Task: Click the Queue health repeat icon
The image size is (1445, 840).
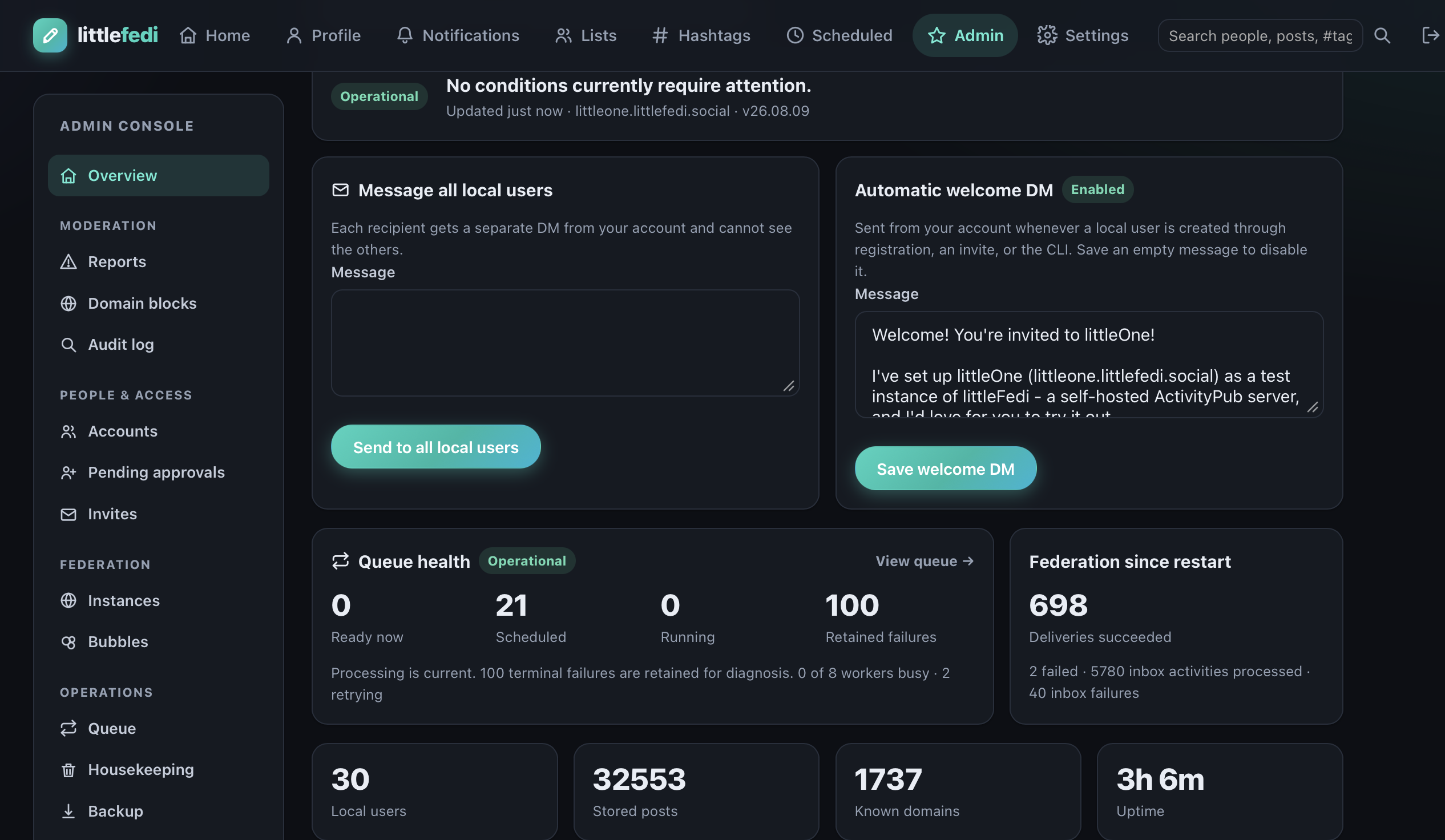Action: coord(340,561)
